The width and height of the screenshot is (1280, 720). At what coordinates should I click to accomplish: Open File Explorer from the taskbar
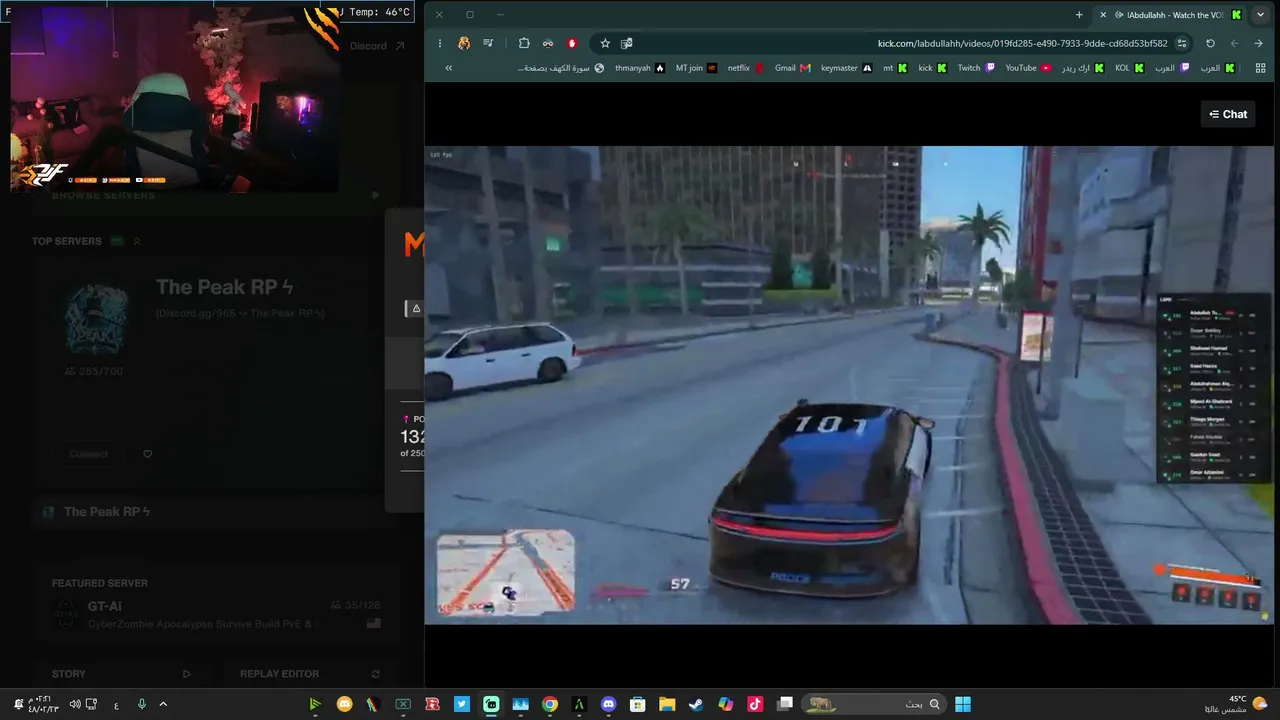[x=667, y=704]
